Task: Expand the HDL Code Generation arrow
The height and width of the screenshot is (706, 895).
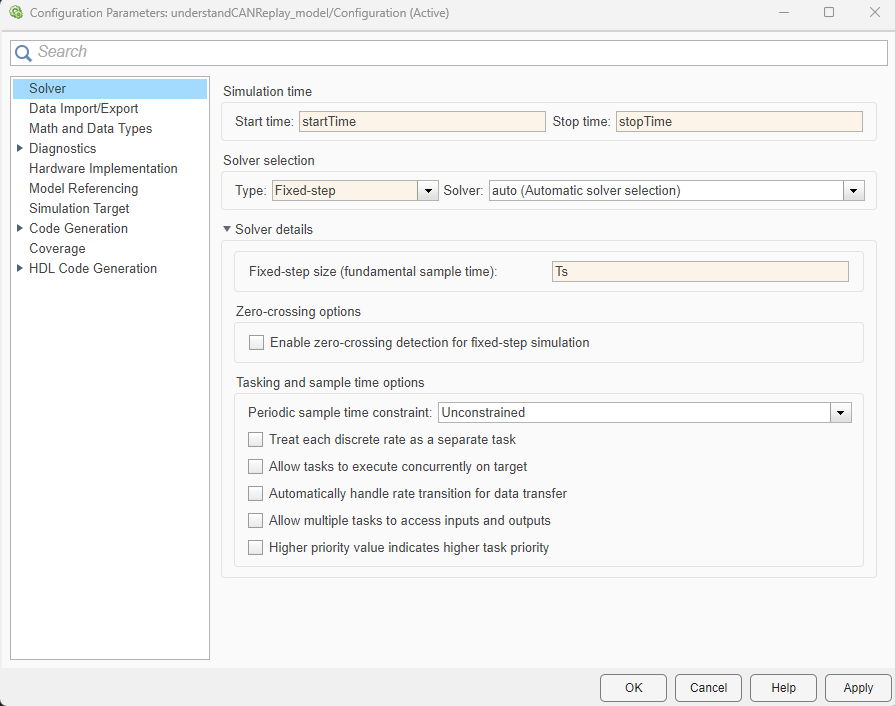Action: point(20,269)
